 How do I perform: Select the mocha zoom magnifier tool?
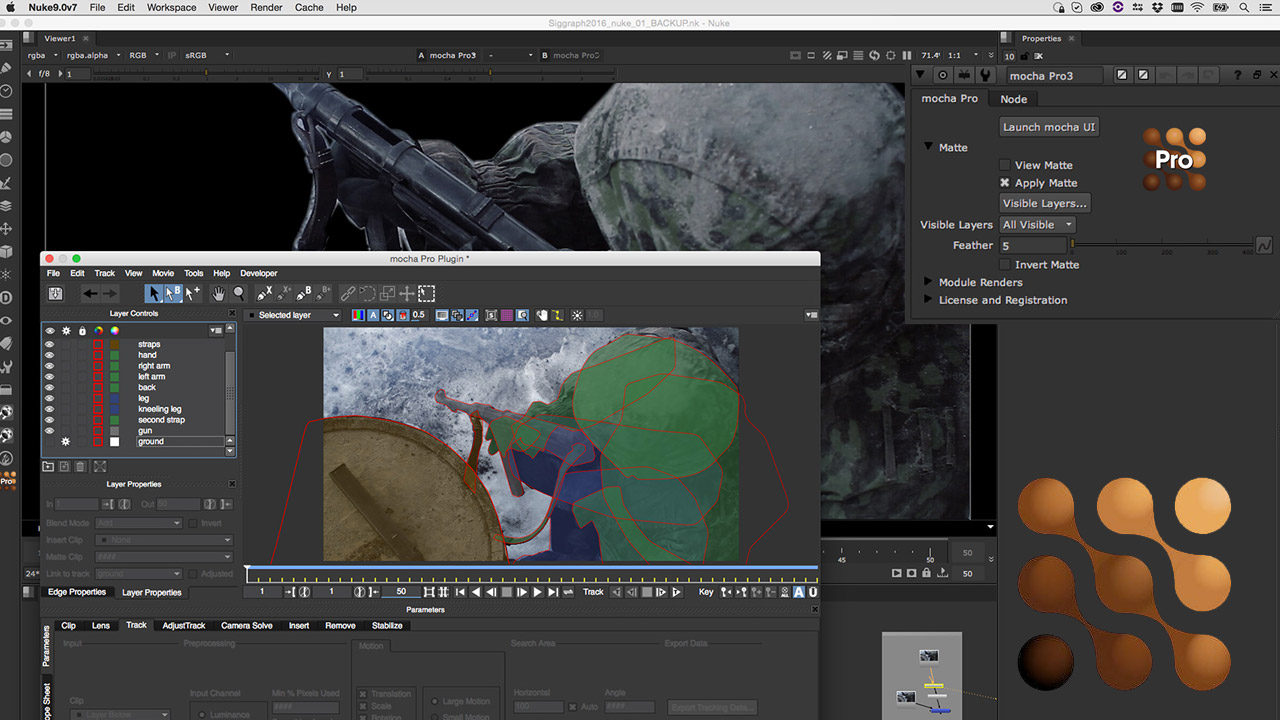pos(239,293)
